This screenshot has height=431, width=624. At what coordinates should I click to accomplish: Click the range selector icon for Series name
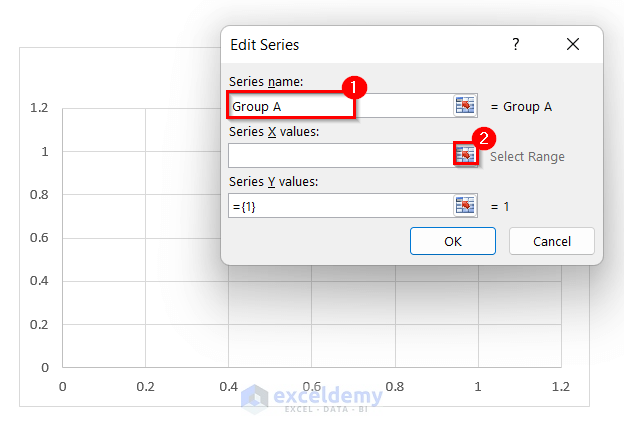465,106
